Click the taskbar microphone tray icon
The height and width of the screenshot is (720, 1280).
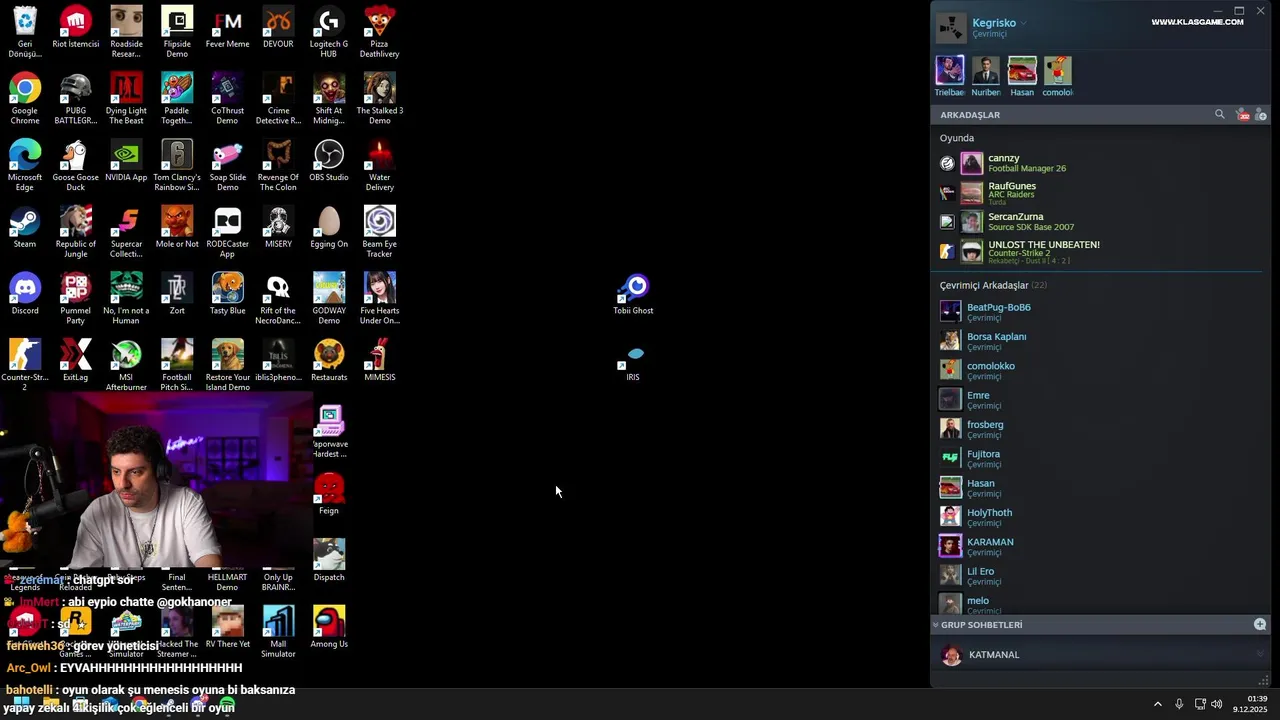click(x=1179, y=704)
